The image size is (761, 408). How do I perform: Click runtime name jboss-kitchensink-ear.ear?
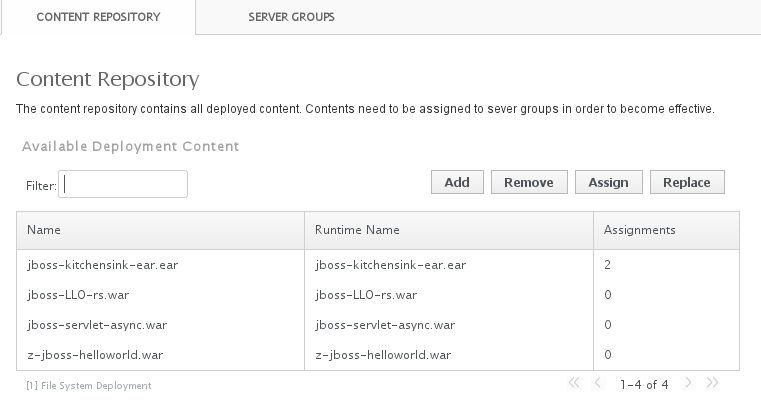click(391, 265)
